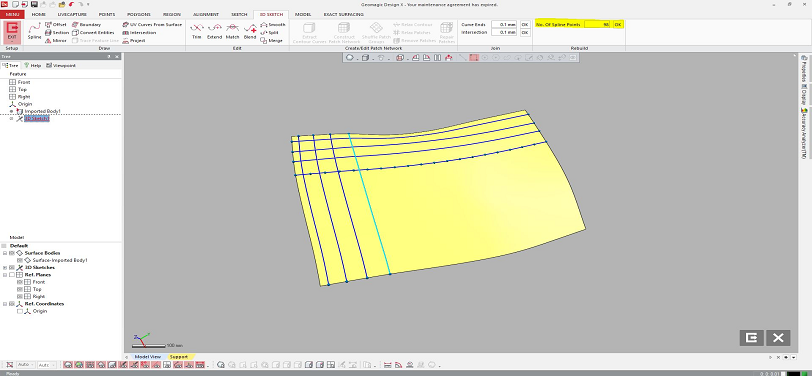Toggle Ref. Planes group visibility checkbox
The image size is (812, 376).
(12, 275)
